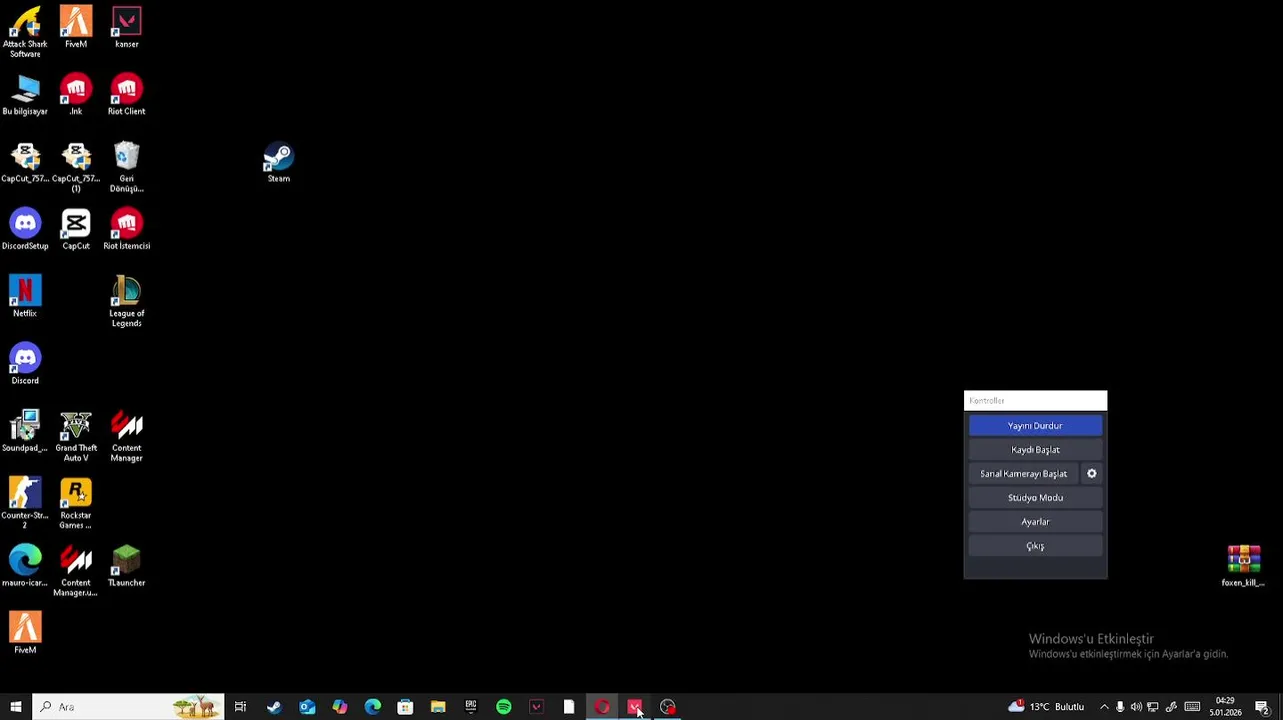Select the CapCut desktop shortcut
The image size is (1283, 720).
pos(76,229)
